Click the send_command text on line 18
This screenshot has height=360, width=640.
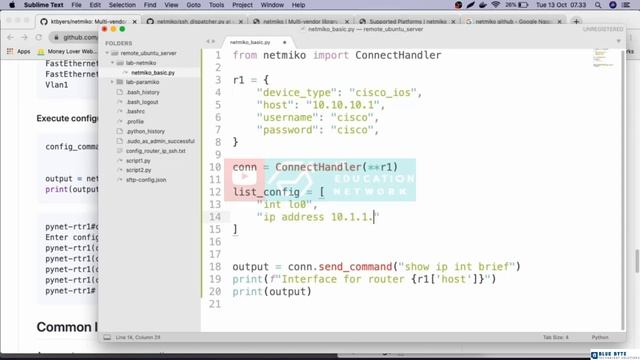click(355, 267)
